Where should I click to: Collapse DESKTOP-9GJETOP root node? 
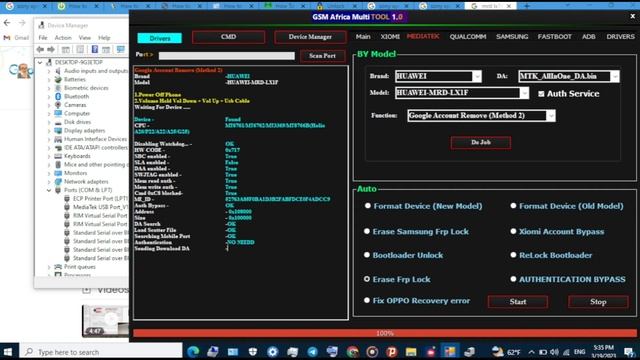tap(40, 62)
